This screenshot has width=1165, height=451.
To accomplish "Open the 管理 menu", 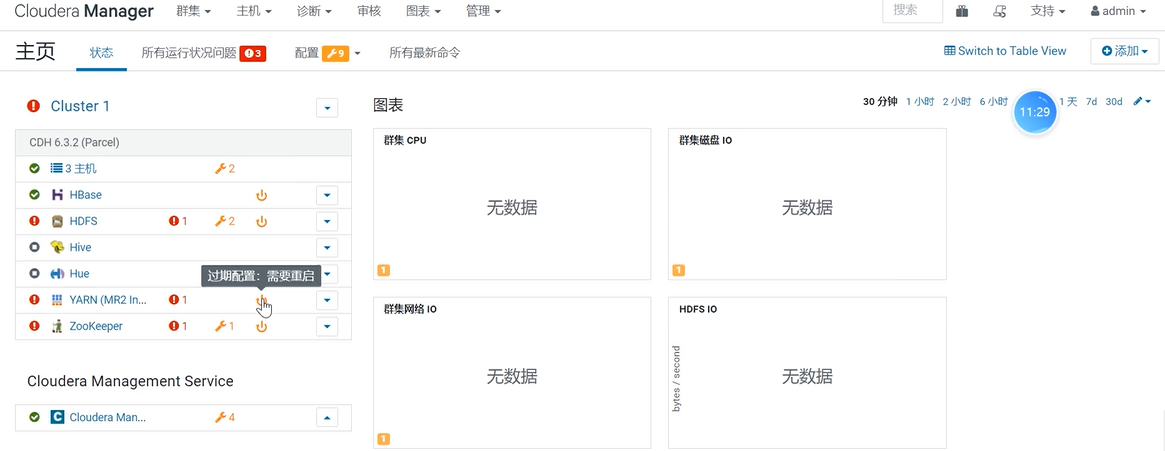I will tap(483, 11).
